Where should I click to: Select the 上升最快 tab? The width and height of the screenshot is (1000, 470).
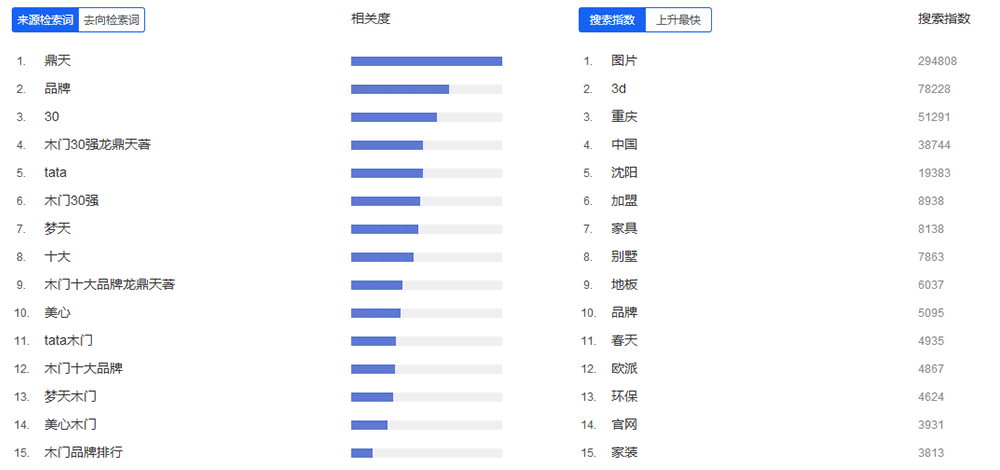678,20
